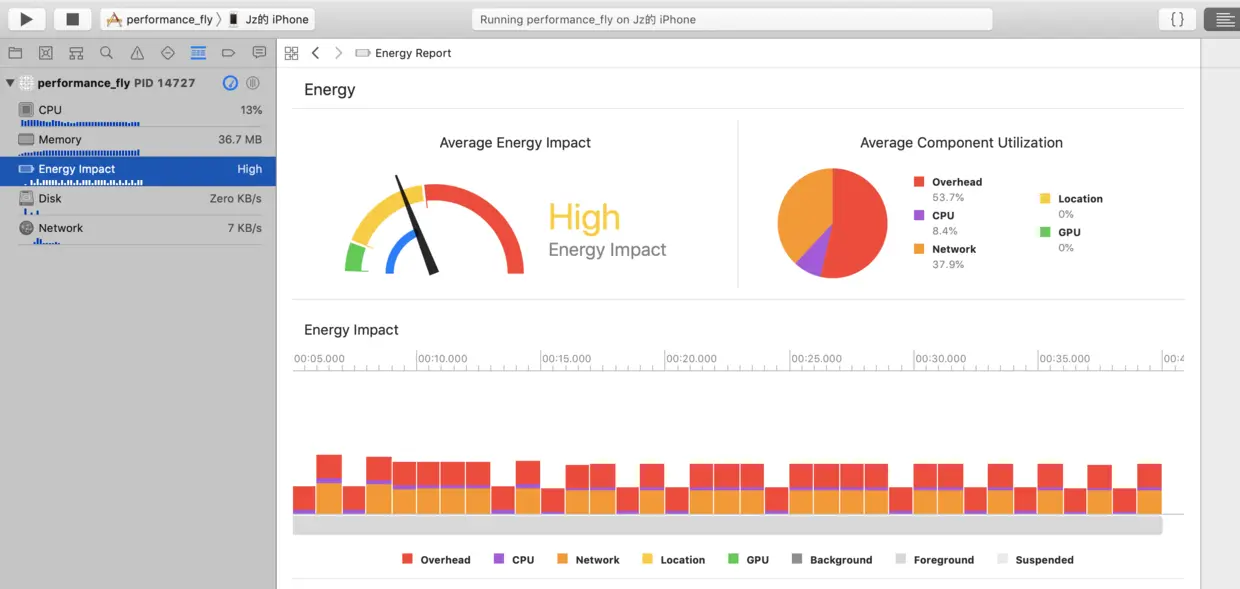This screenshot has height=589, width=1240.
Task: Run the app with the Play button
Action: (27, 19)
